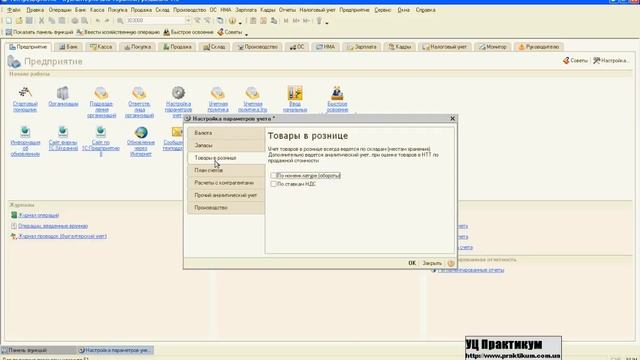
Task: Open the Отчеты menu
Action: pos(287,10)
